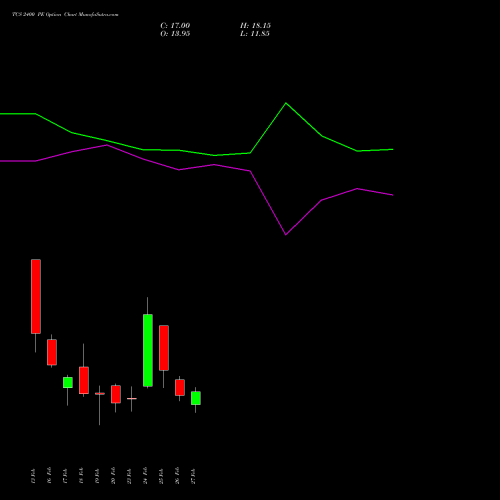The width and height of the screenshot is (500, 500).
Task: Click the close value 'C: 17.00'
Action: [x=175, y=25]
